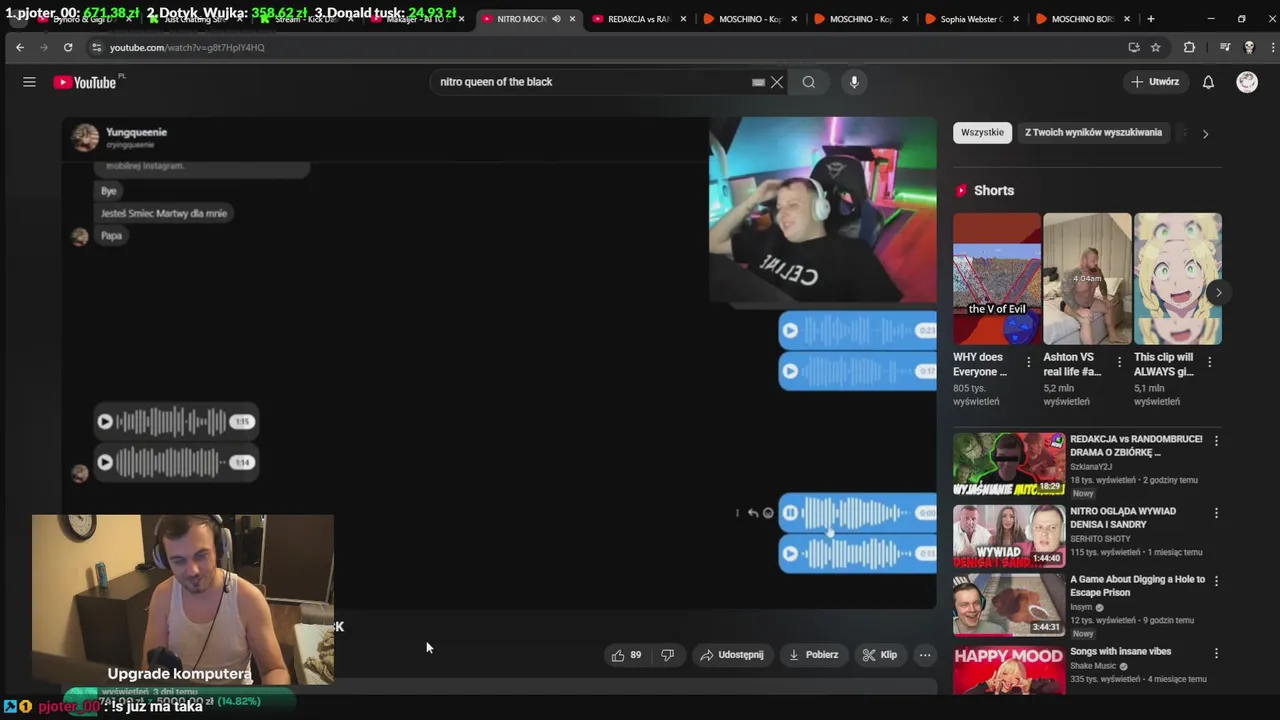This screenshot has height=720, width=1280.
Task: Click the Utwórz create button
Action: pyautogui.click(x=1155, y=82)
